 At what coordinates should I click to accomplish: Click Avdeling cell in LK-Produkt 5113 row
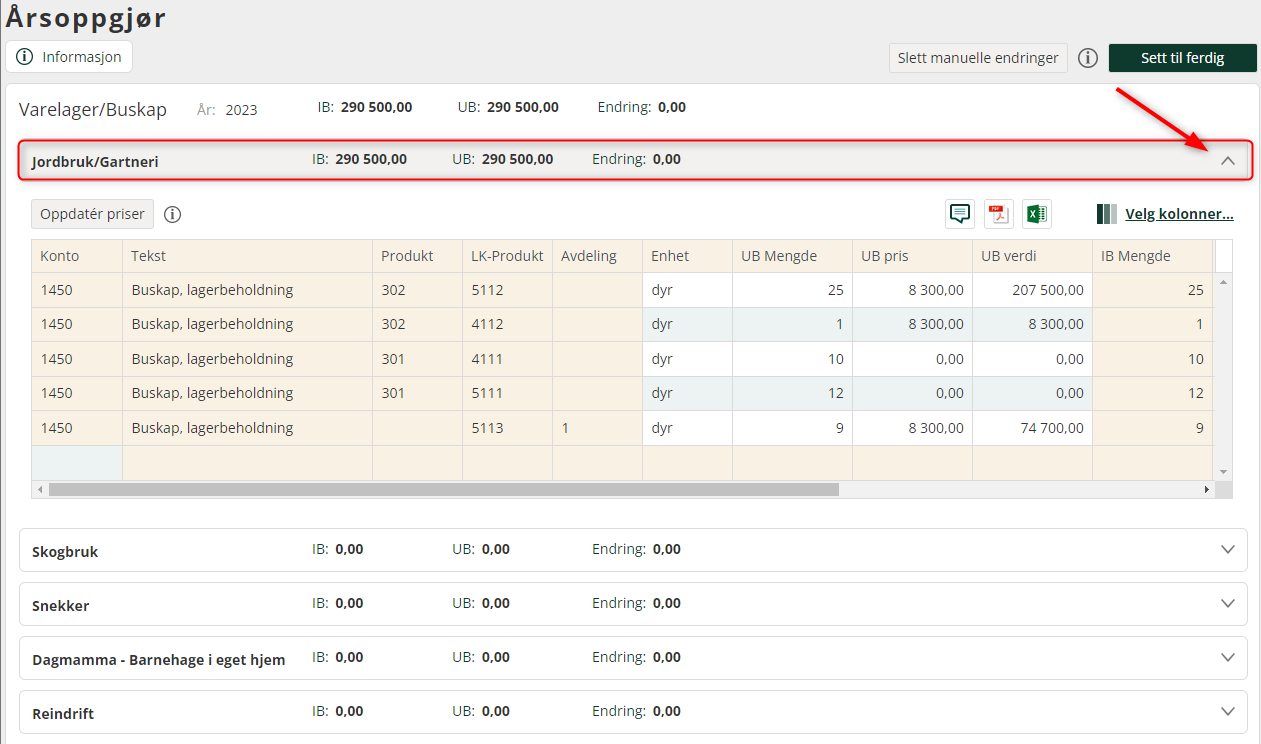click(x=597, y=428)
